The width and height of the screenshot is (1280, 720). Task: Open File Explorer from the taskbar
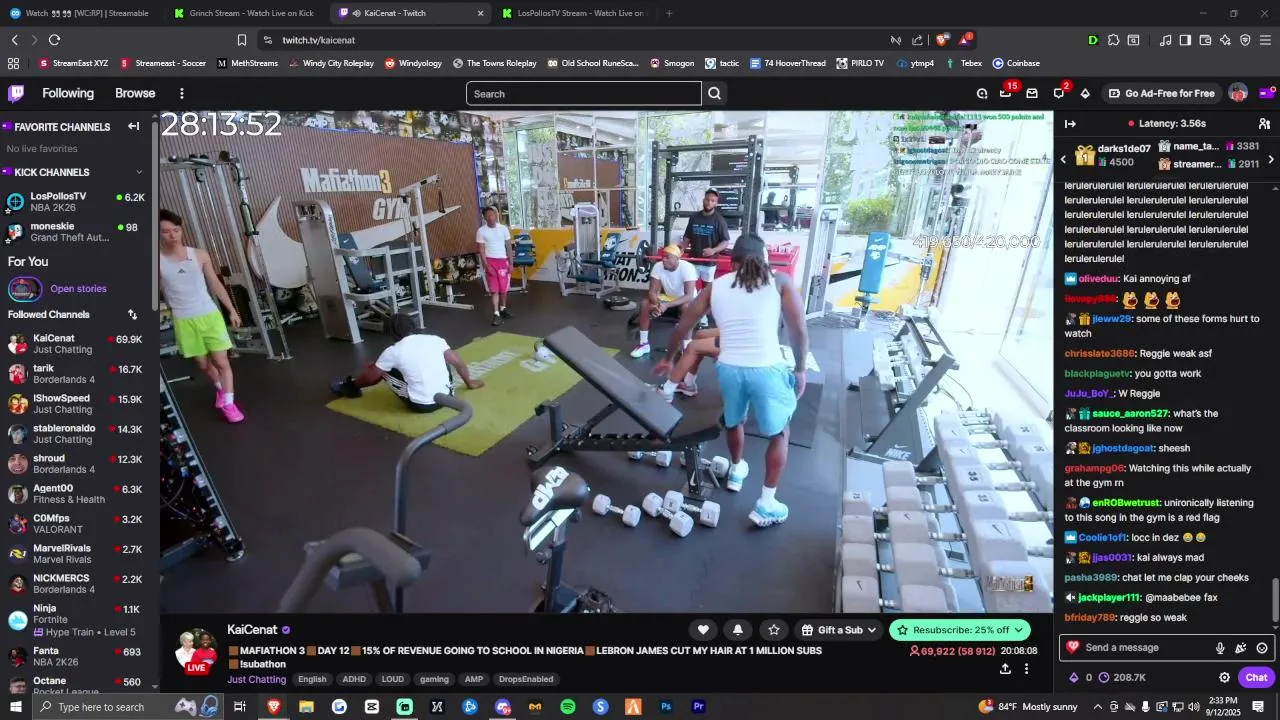click(x=306, y=706)
